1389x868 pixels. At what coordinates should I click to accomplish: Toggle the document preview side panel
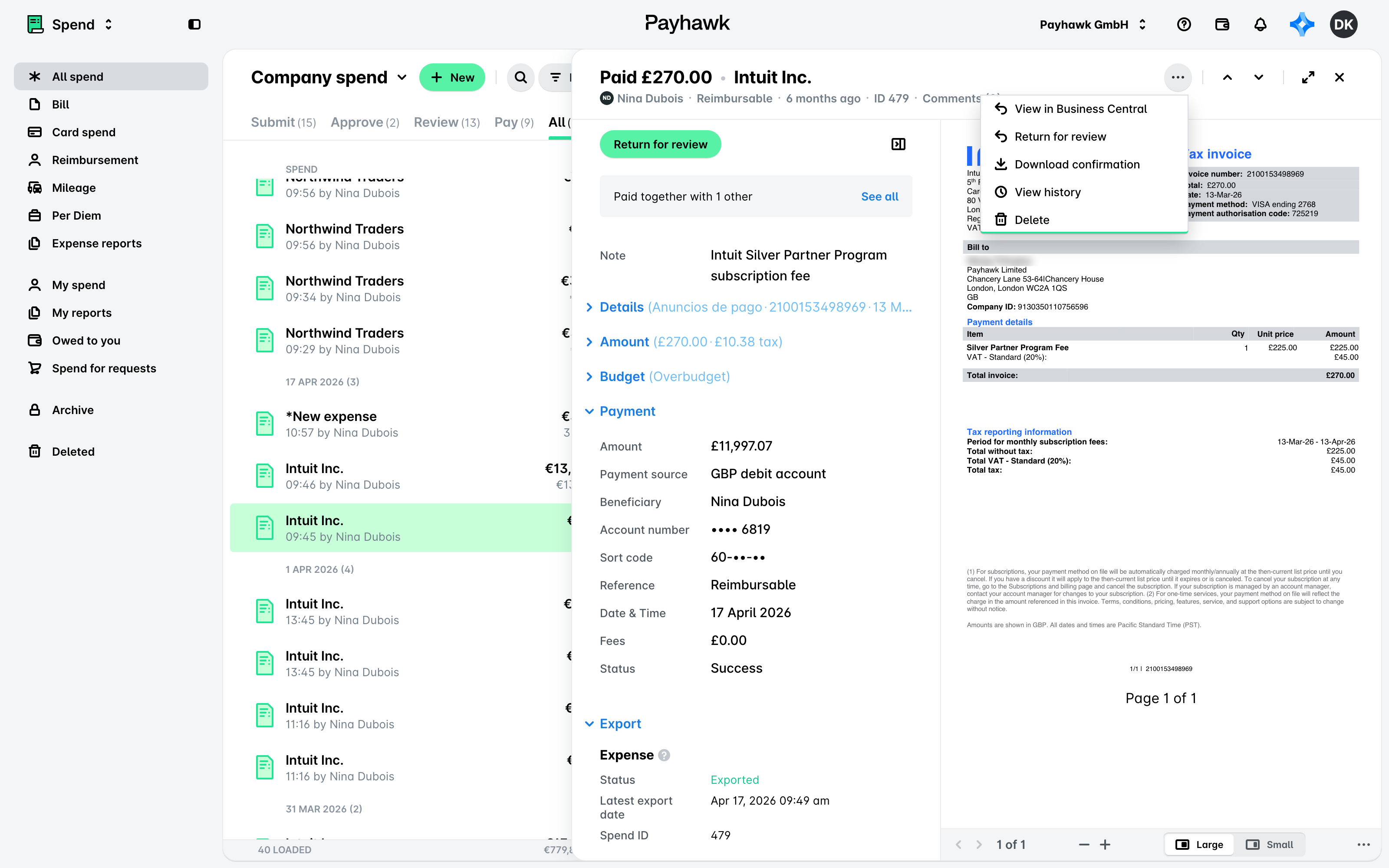pyautogui.click(x=898, y=144)
